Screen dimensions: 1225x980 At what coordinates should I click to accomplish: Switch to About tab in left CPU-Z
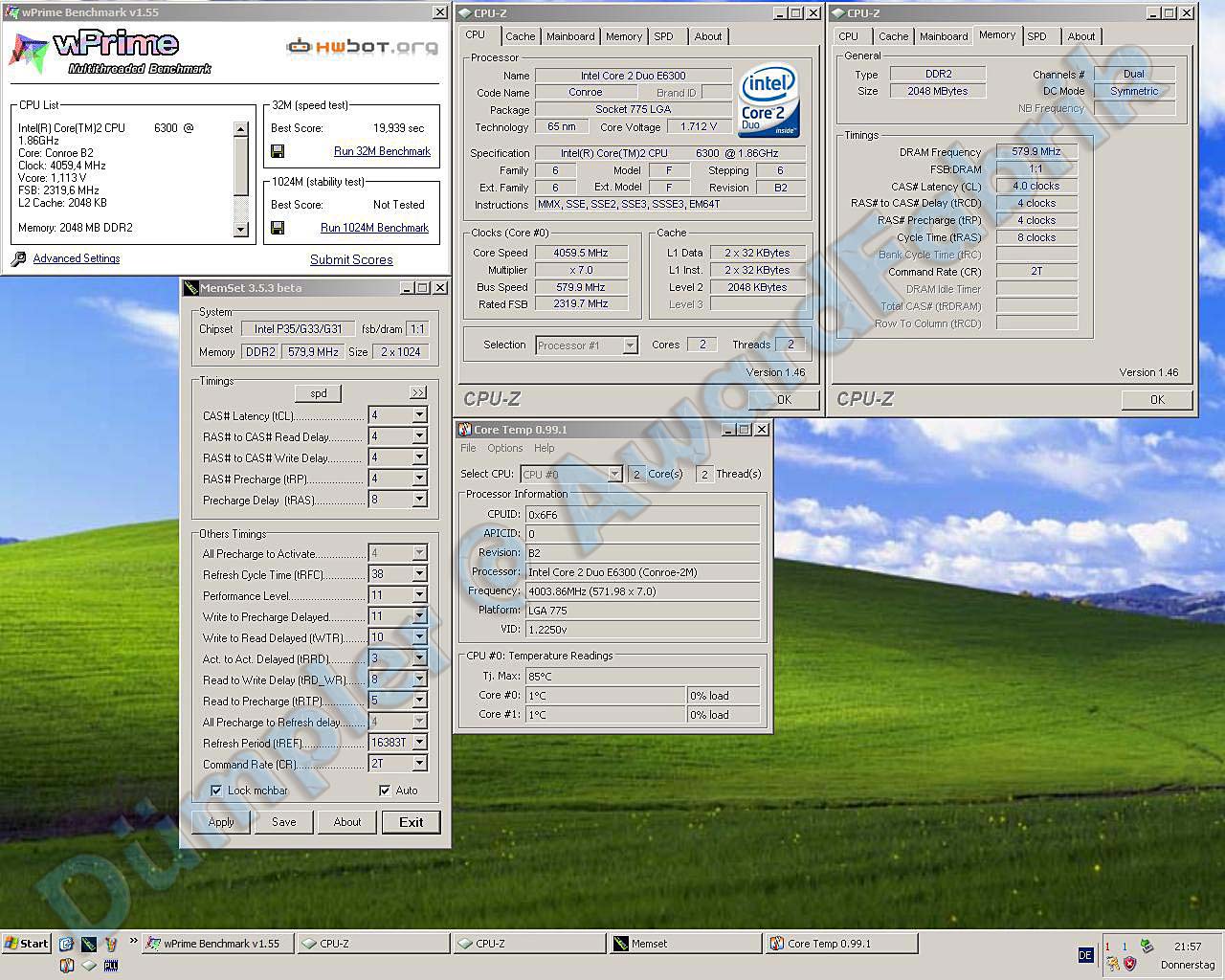[708, 36]
